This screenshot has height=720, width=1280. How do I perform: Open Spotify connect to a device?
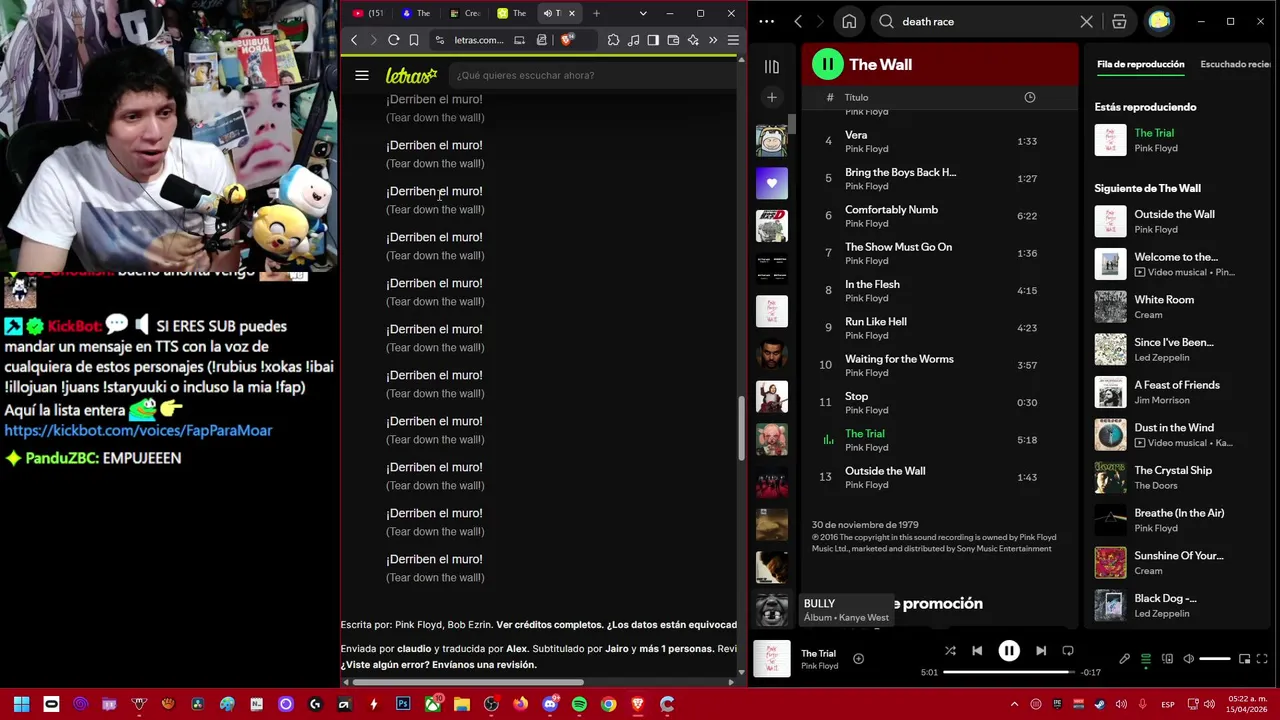pos(1167,659)
